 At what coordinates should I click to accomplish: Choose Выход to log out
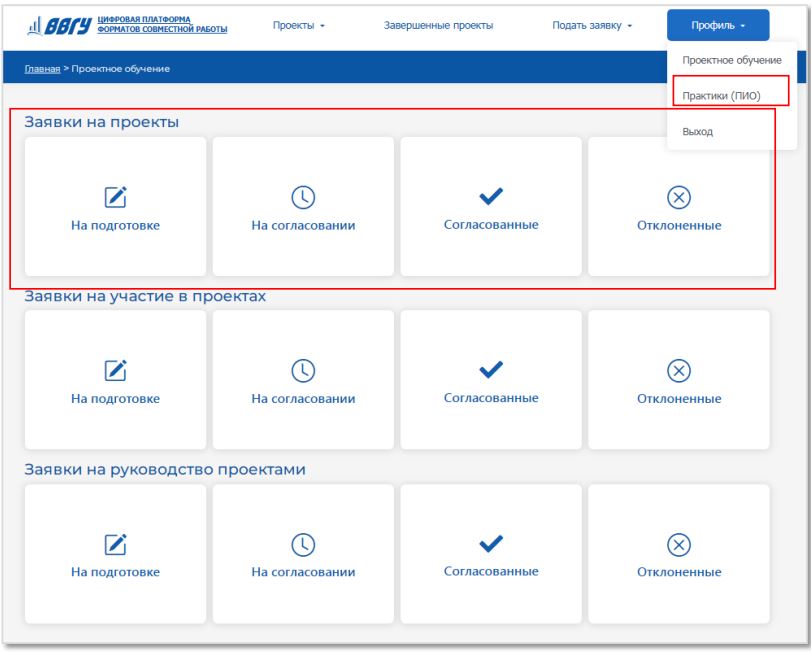tap(698, 131)
